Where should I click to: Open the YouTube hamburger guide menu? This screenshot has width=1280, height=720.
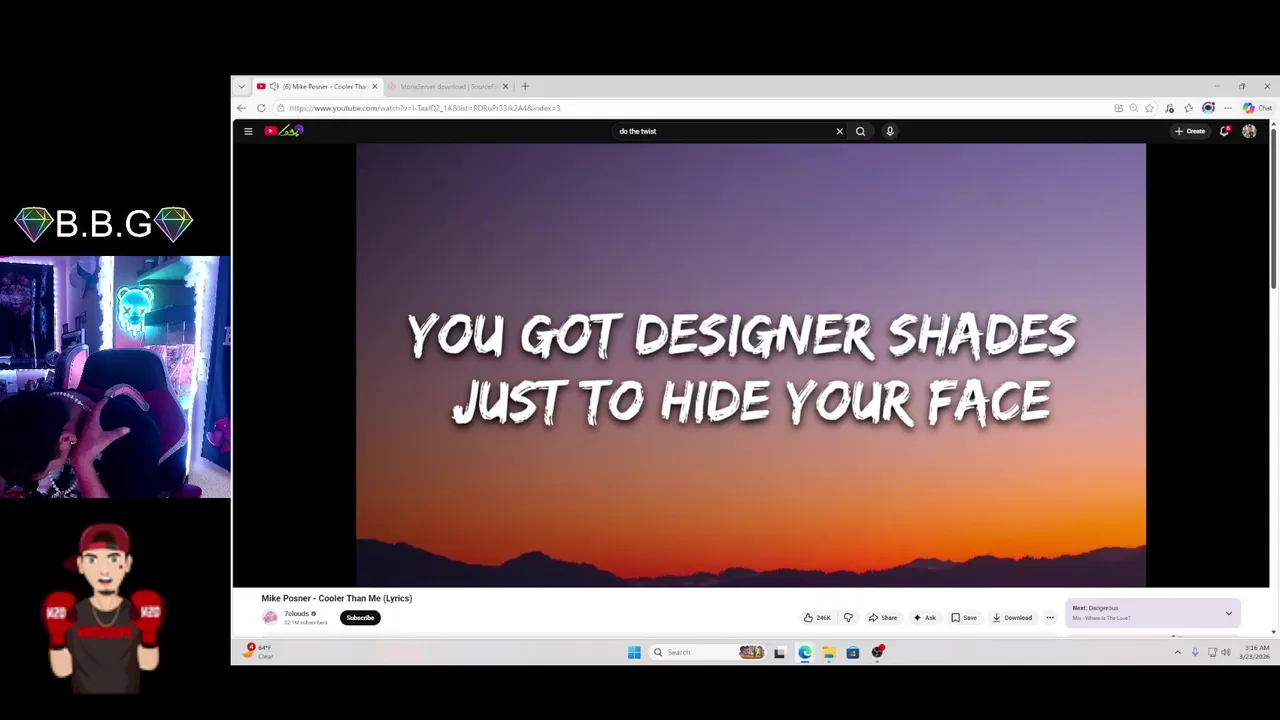coord(248,131)
